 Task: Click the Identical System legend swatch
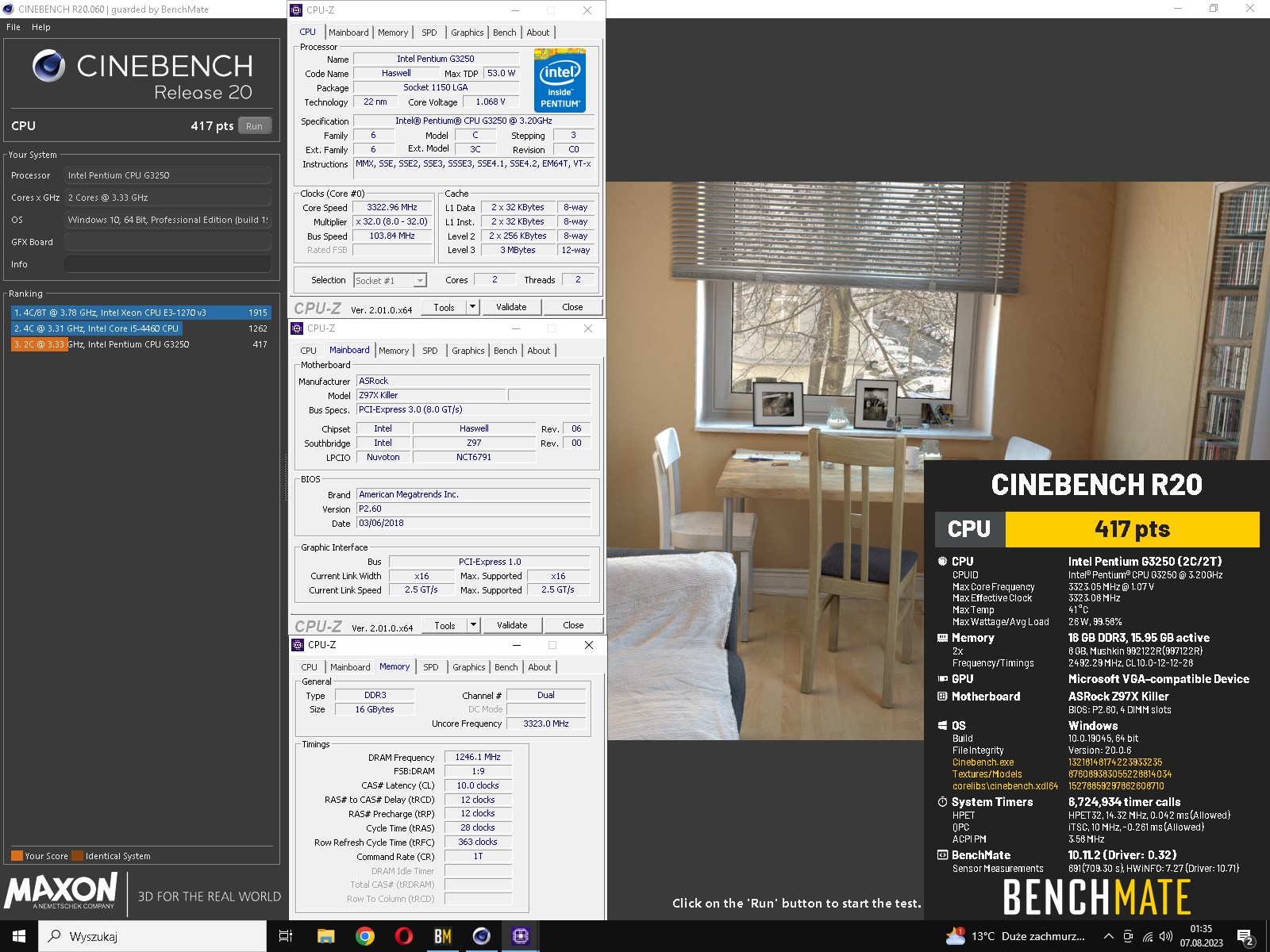(77, 856)
